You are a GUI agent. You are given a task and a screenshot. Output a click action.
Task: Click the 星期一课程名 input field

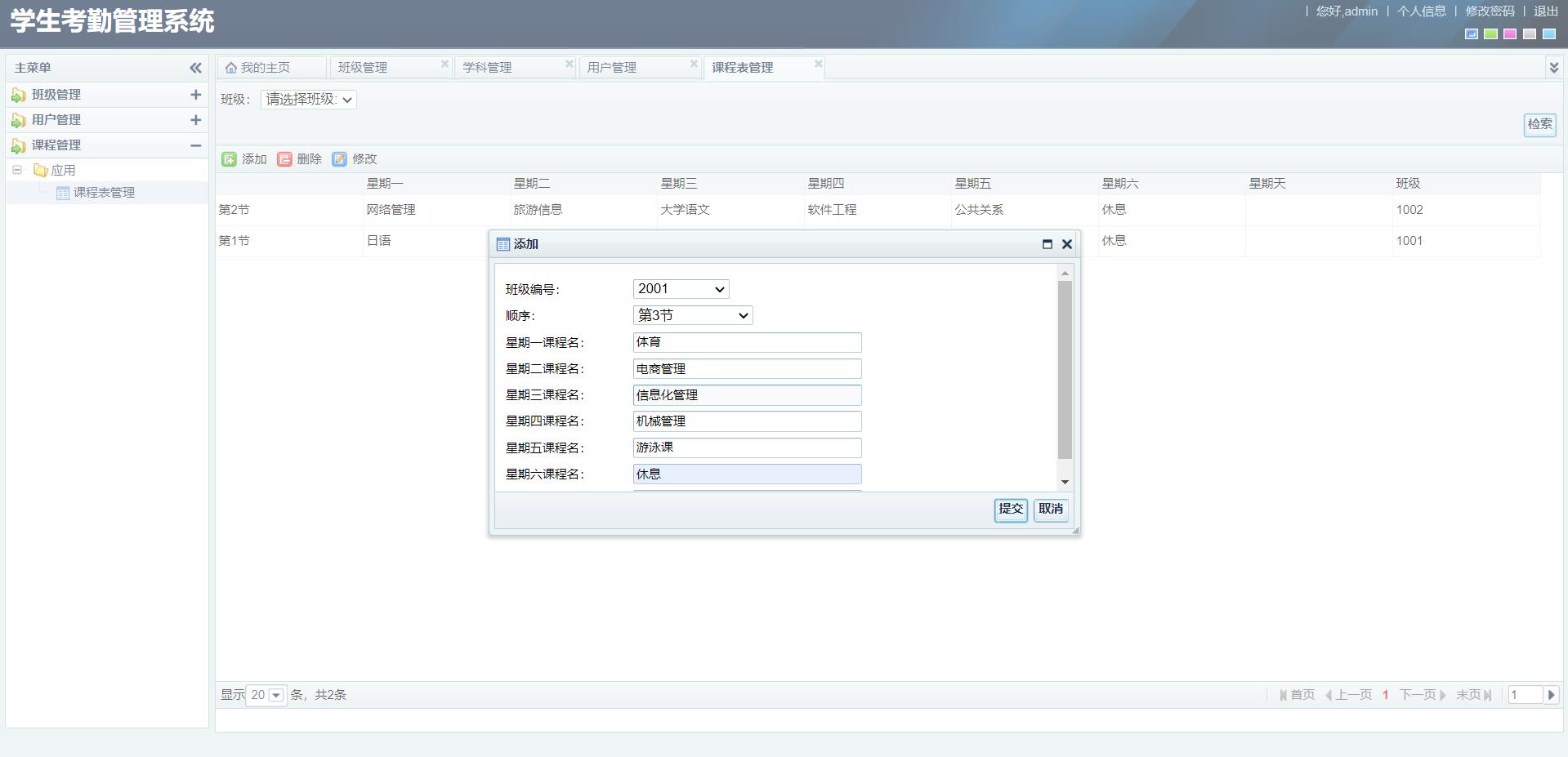click(x=747, y=342)
